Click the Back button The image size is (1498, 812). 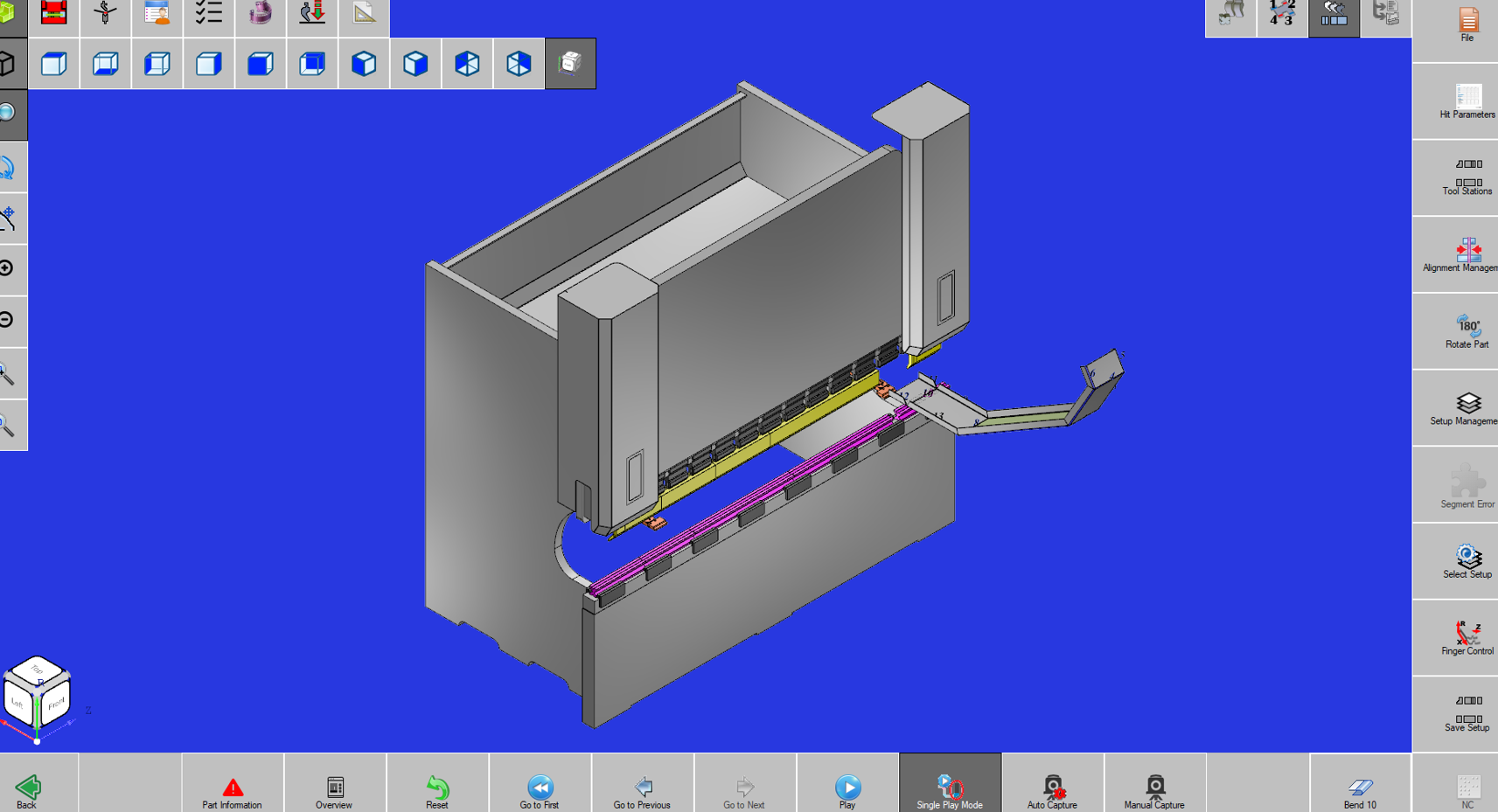click(x=27, y=790)
